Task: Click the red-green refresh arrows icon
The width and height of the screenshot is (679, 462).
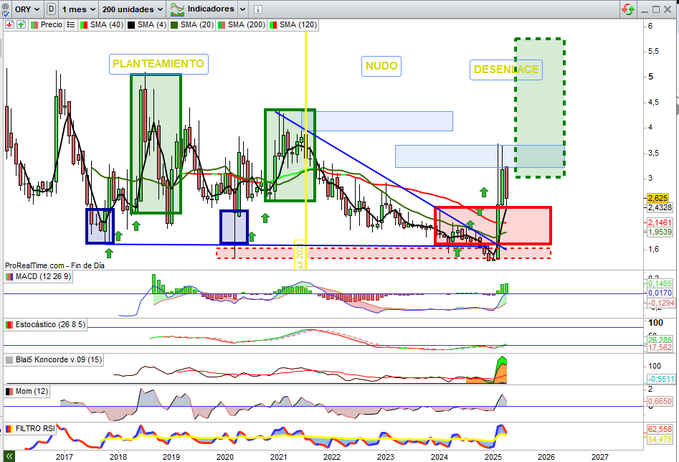Action: tap(628, 9)
